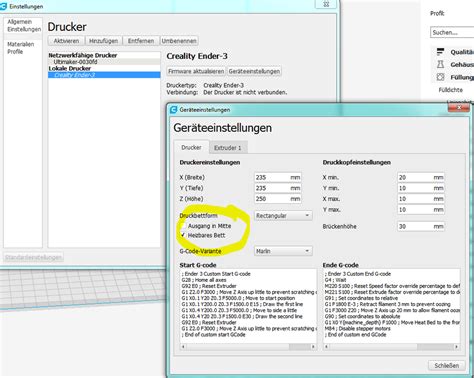The image size is (474, 378).
Task: Click the Fülldichte setting label
Action: [450, 90]
